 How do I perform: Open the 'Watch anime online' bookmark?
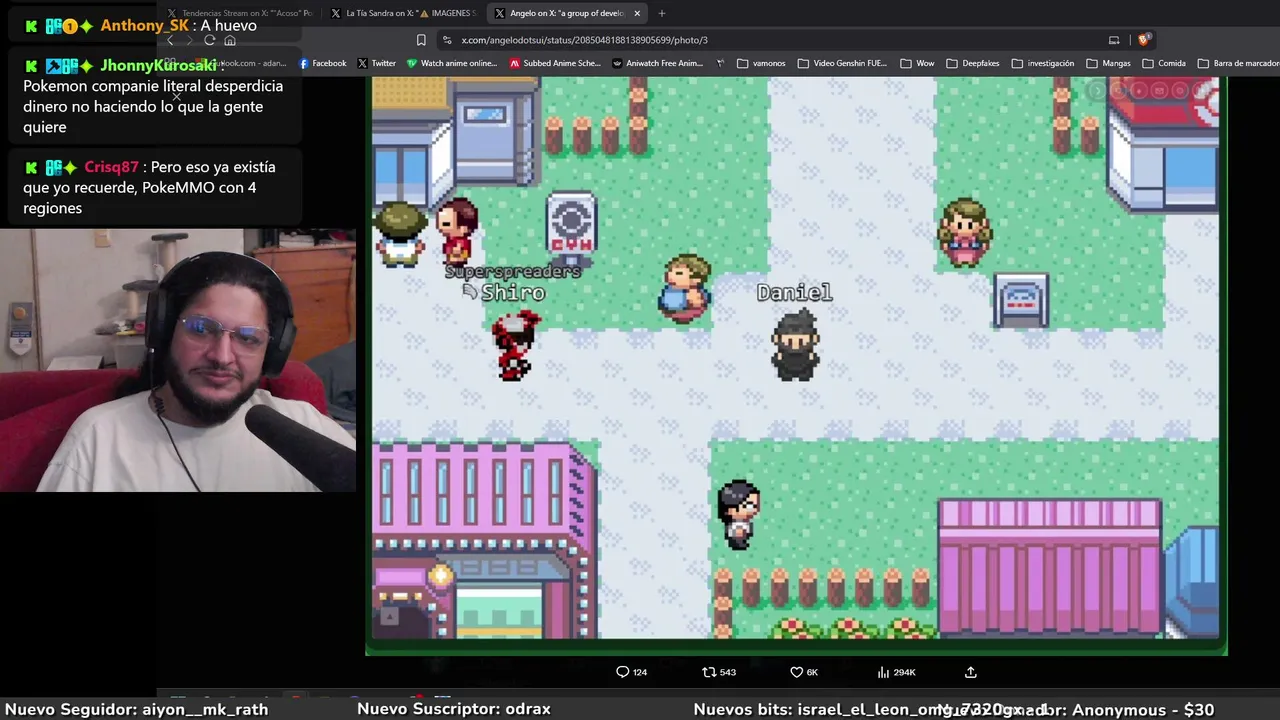click(x=452, y=63)
